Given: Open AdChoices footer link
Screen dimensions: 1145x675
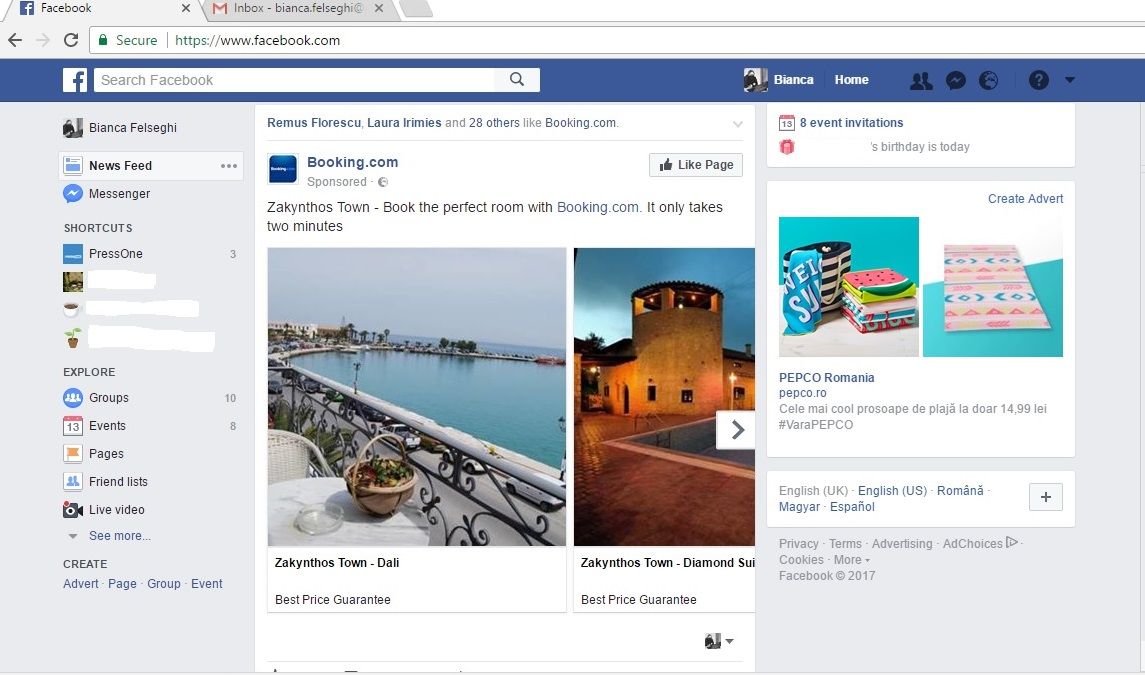Looking at the screenshot, I should [x=980, y=543].
